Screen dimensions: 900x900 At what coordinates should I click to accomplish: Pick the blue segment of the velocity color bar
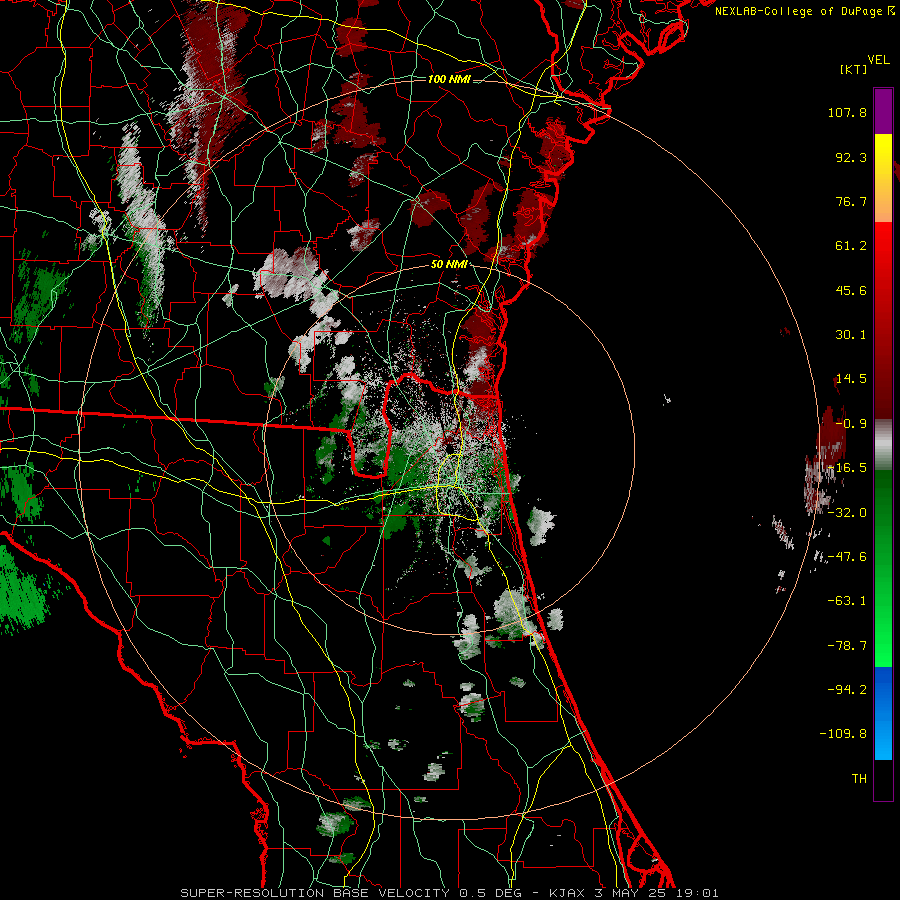point(883,713)
